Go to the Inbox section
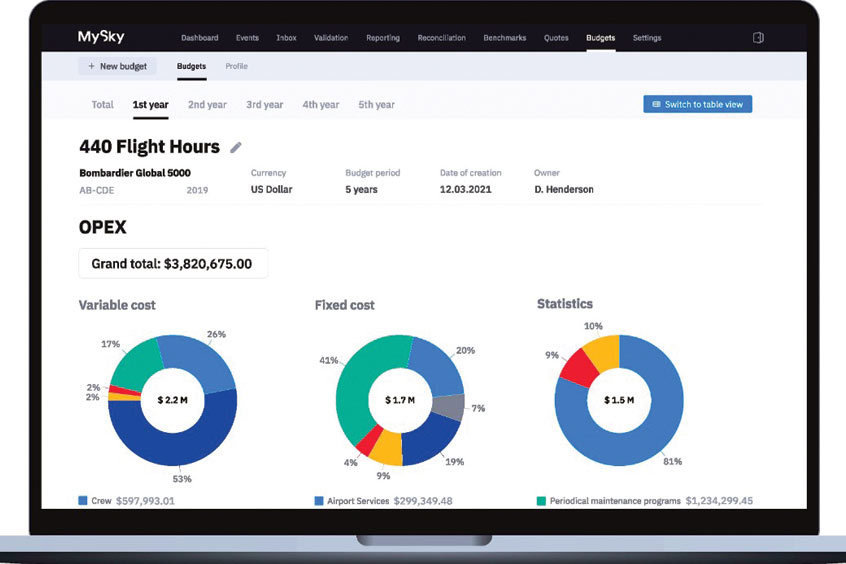Screen dimensions: 846x564 tap(286, 38)
